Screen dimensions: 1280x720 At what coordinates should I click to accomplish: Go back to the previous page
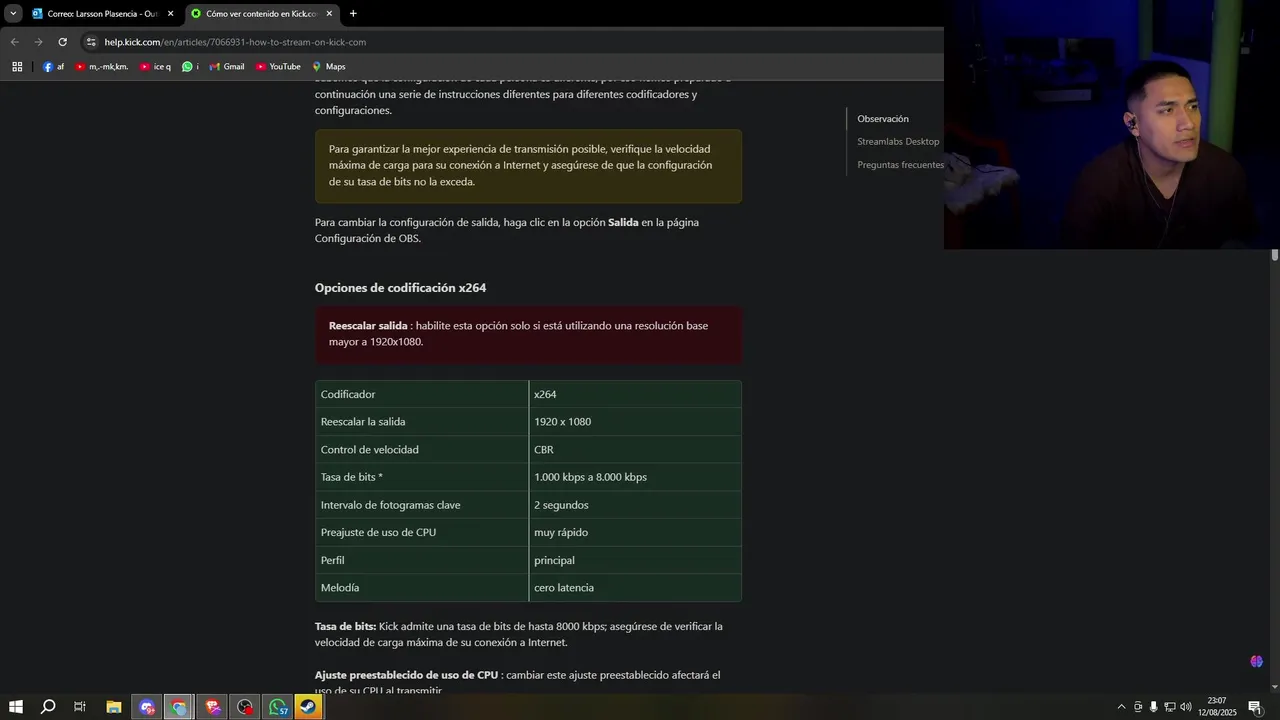pos(15,42)
